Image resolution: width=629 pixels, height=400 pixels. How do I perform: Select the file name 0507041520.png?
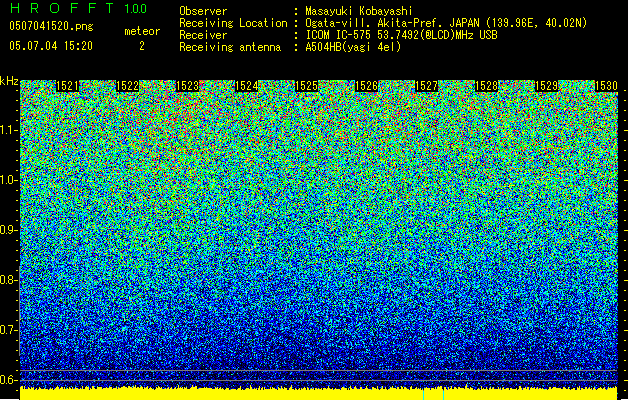click(51, 26)
